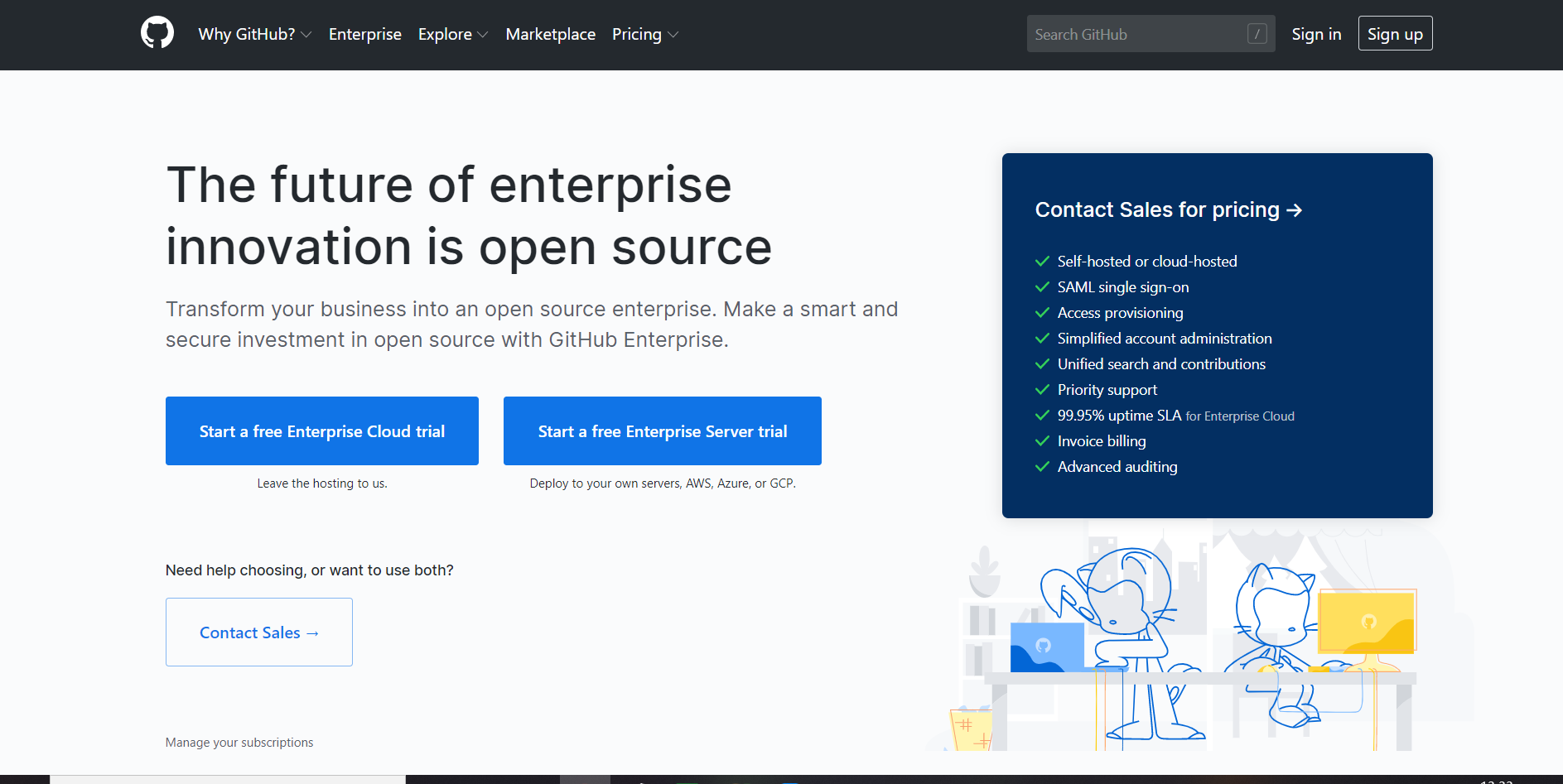Open Contact Sales for pricing heading link

(x=1169, y=209)
